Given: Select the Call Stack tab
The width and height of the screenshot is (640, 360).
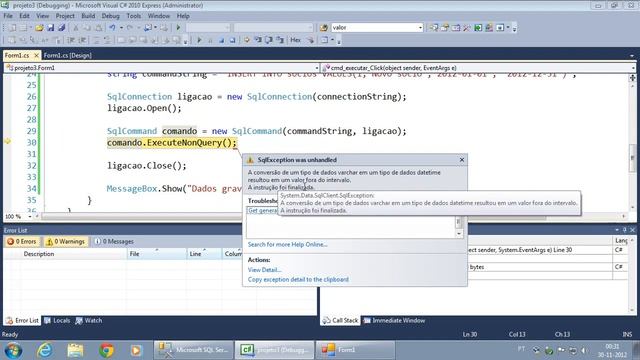Looking at the screenshot, I should pos(340,321).
